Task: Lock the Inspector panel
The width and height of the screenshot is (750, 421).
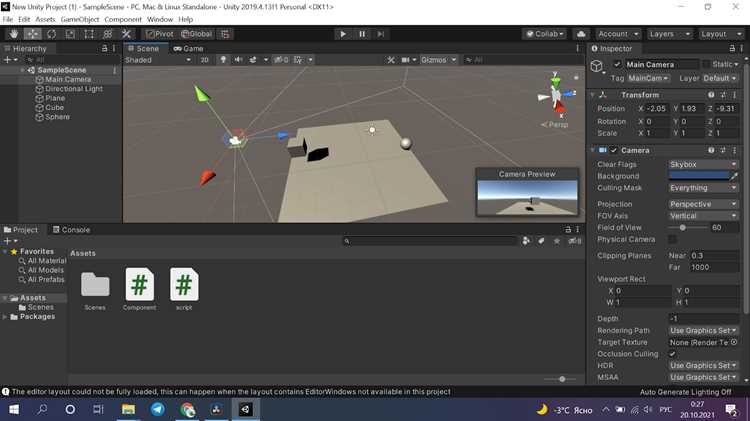Action: pyautogui.click(x=732, y=48)
